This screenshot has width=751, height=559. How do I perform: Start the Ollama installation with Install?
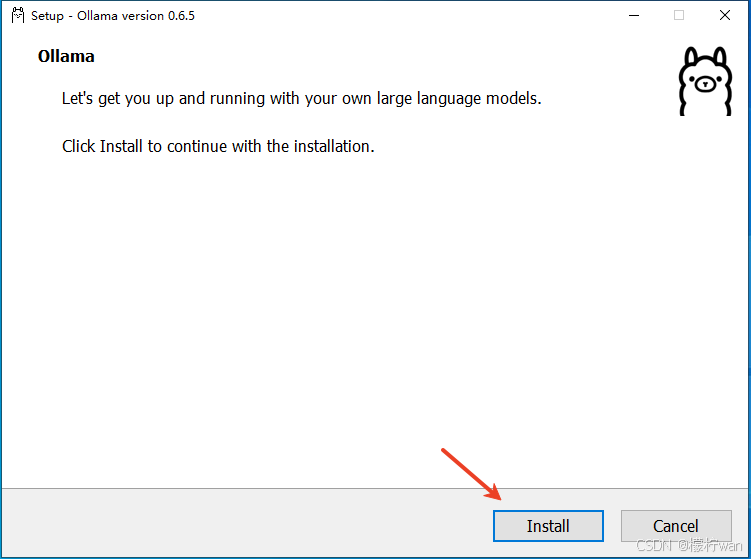(x=548, y=526)
